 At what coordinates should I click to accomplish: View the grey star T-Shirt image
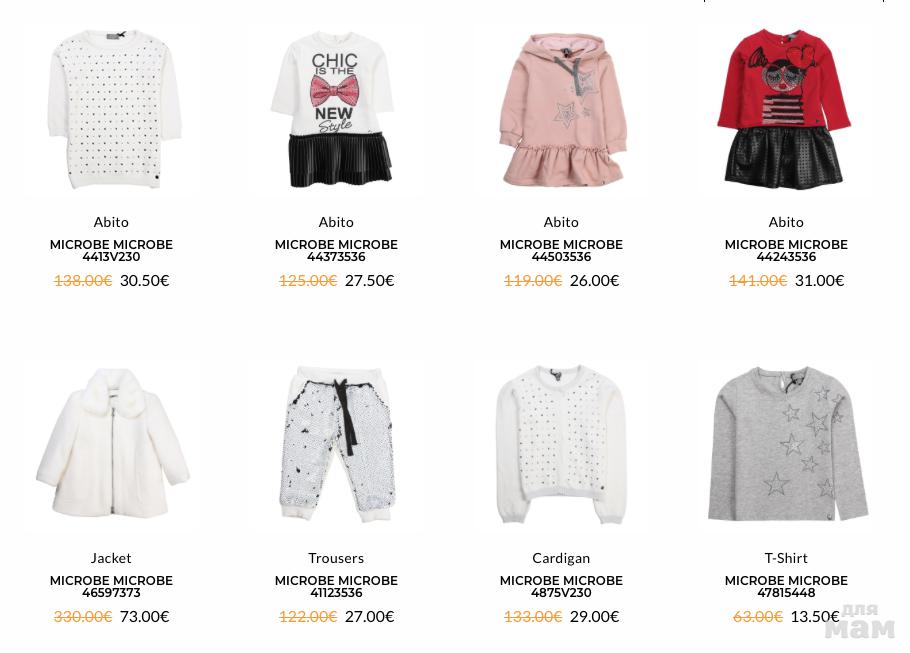click(786, 446)
